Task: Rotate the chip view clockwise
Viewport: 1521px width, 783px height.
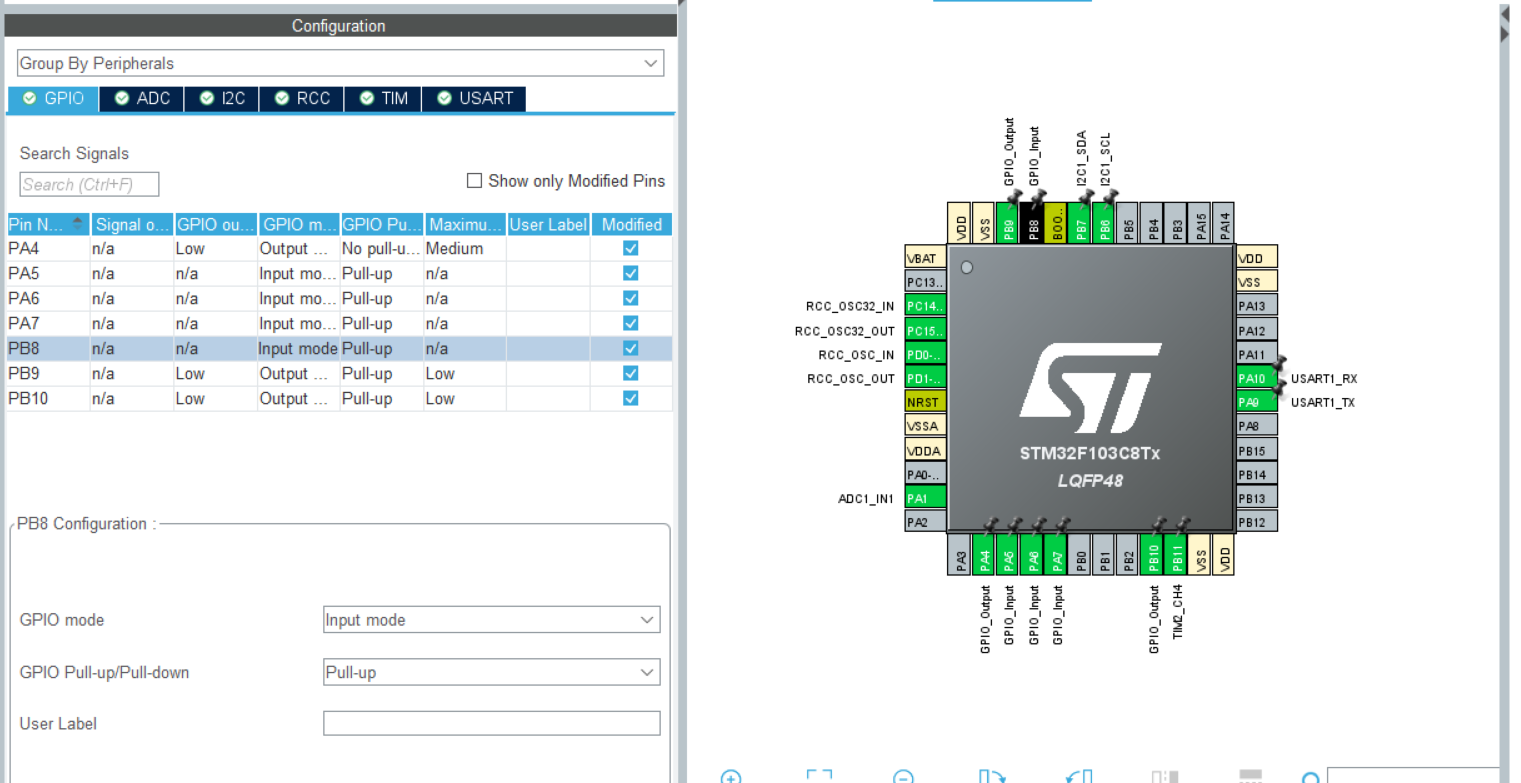Action: tap(991, 777)
